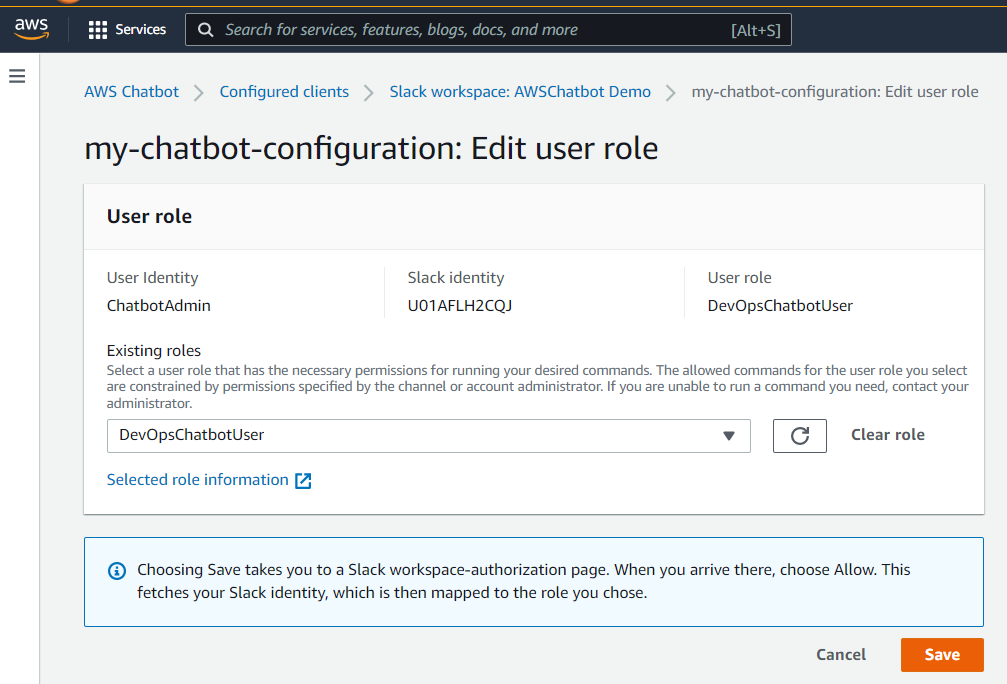Image resolution: width=1007 pixels, height=684 pixels.
Task: Click the info icon in the Save notice banner
Action: [x=116, y=570]
